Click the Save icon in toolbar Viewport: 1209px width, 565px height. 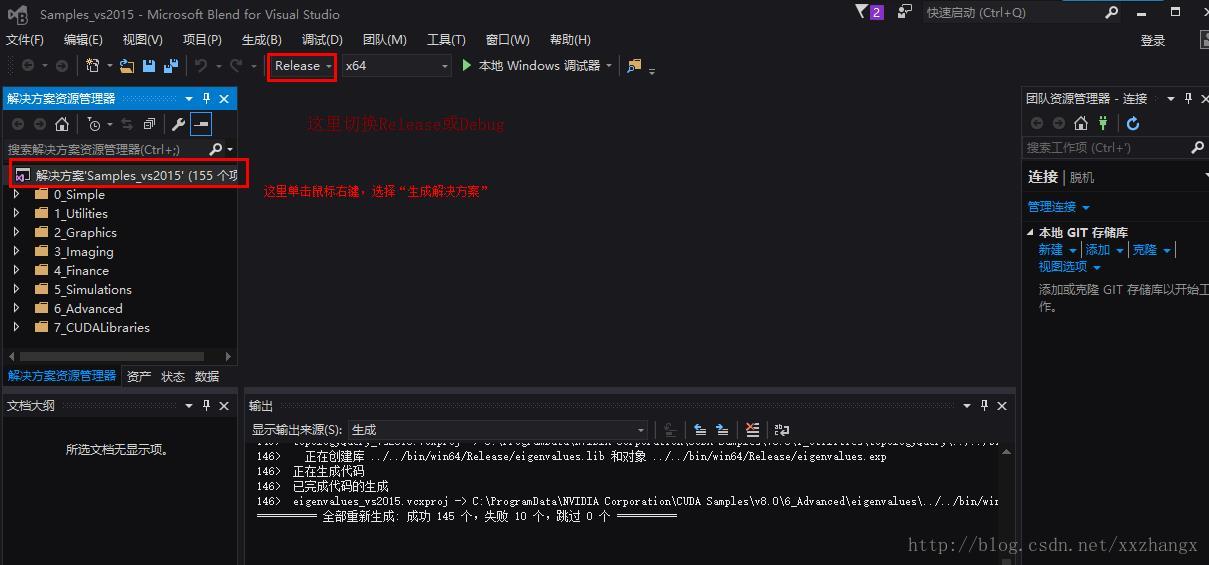pos(149,66)
